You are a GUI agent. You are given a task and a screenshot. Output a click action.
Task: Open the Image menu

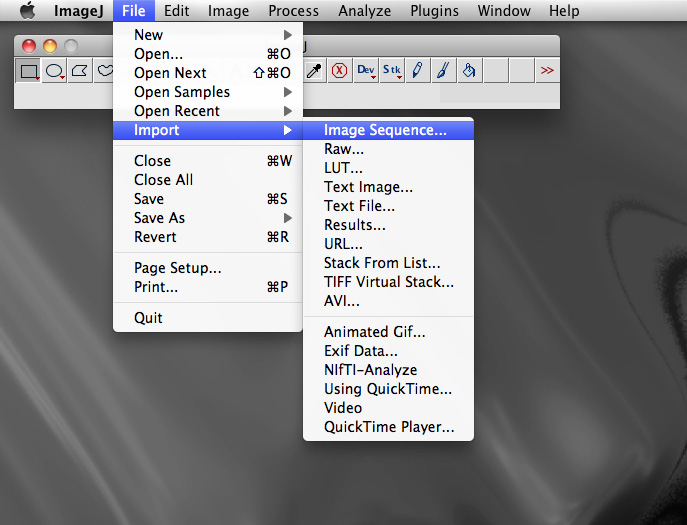click(228, 11)
